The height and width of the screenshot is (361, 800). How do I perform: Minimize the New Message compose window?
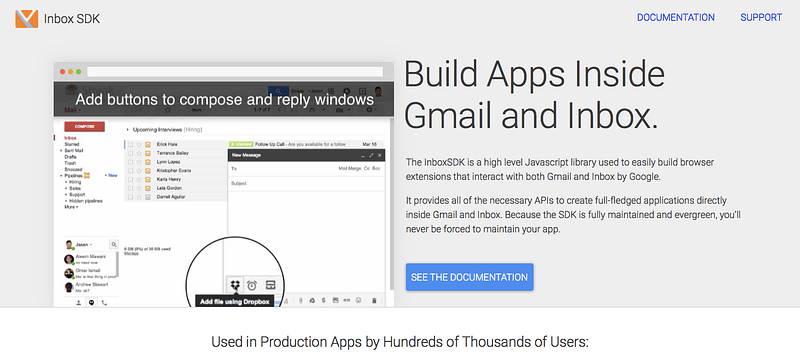tap(363, 155)
